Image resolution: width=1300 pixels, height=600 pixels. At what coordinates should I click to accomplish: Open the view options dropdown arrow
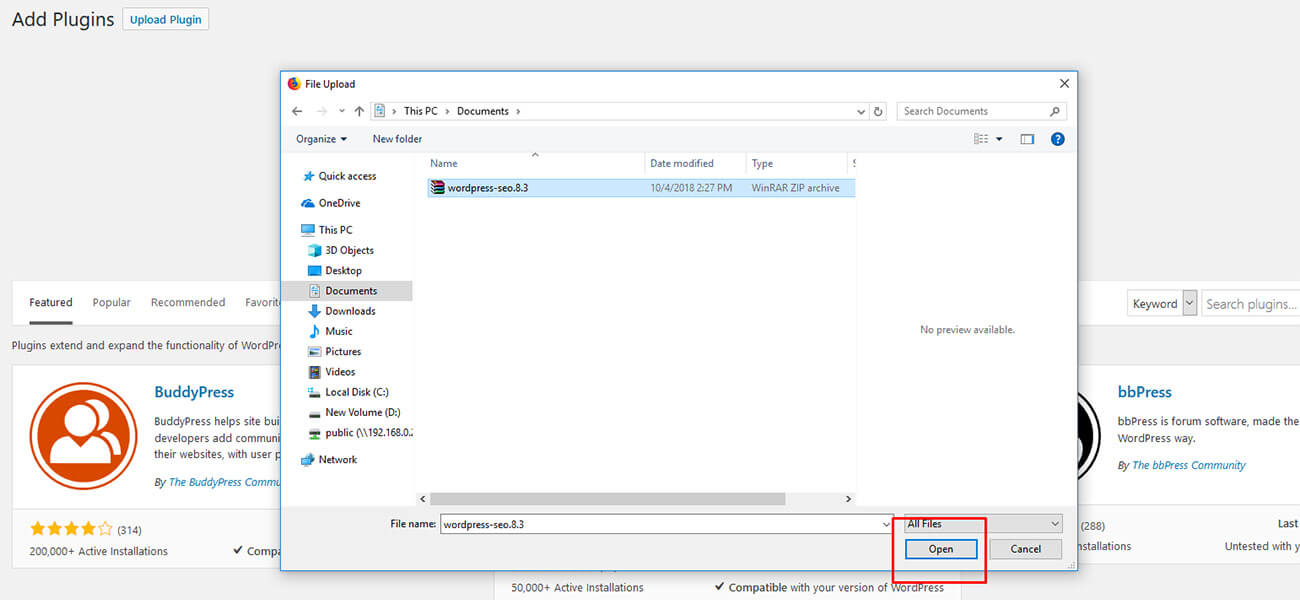click(x=999, y=139)
